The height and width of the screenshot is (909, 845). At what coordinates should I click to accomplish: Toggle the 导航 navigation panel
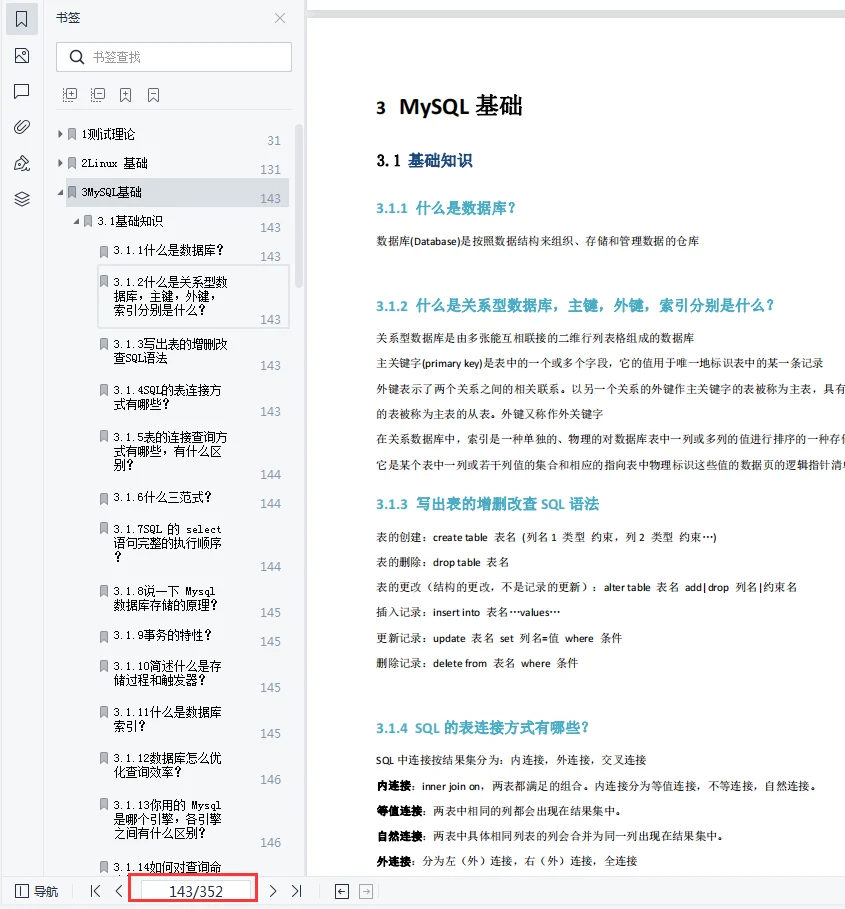click(37, 890)
